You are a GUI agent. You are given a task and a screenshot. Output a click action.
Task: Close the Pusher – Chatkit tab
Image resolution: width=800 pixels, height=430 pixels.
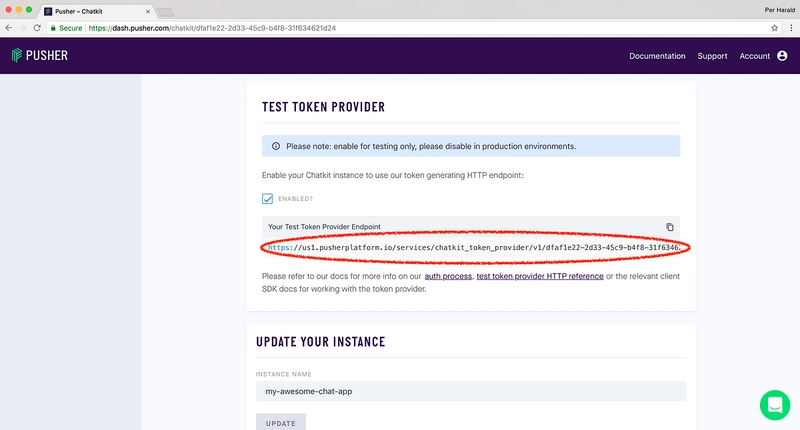click(x=148, y=11)
